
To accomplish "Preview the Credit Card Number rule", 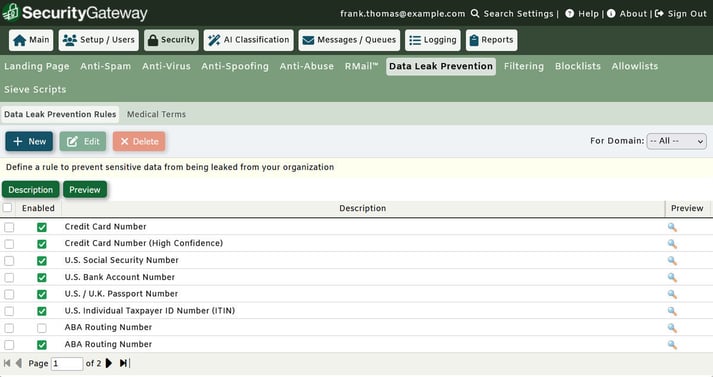I will point(672,227).
